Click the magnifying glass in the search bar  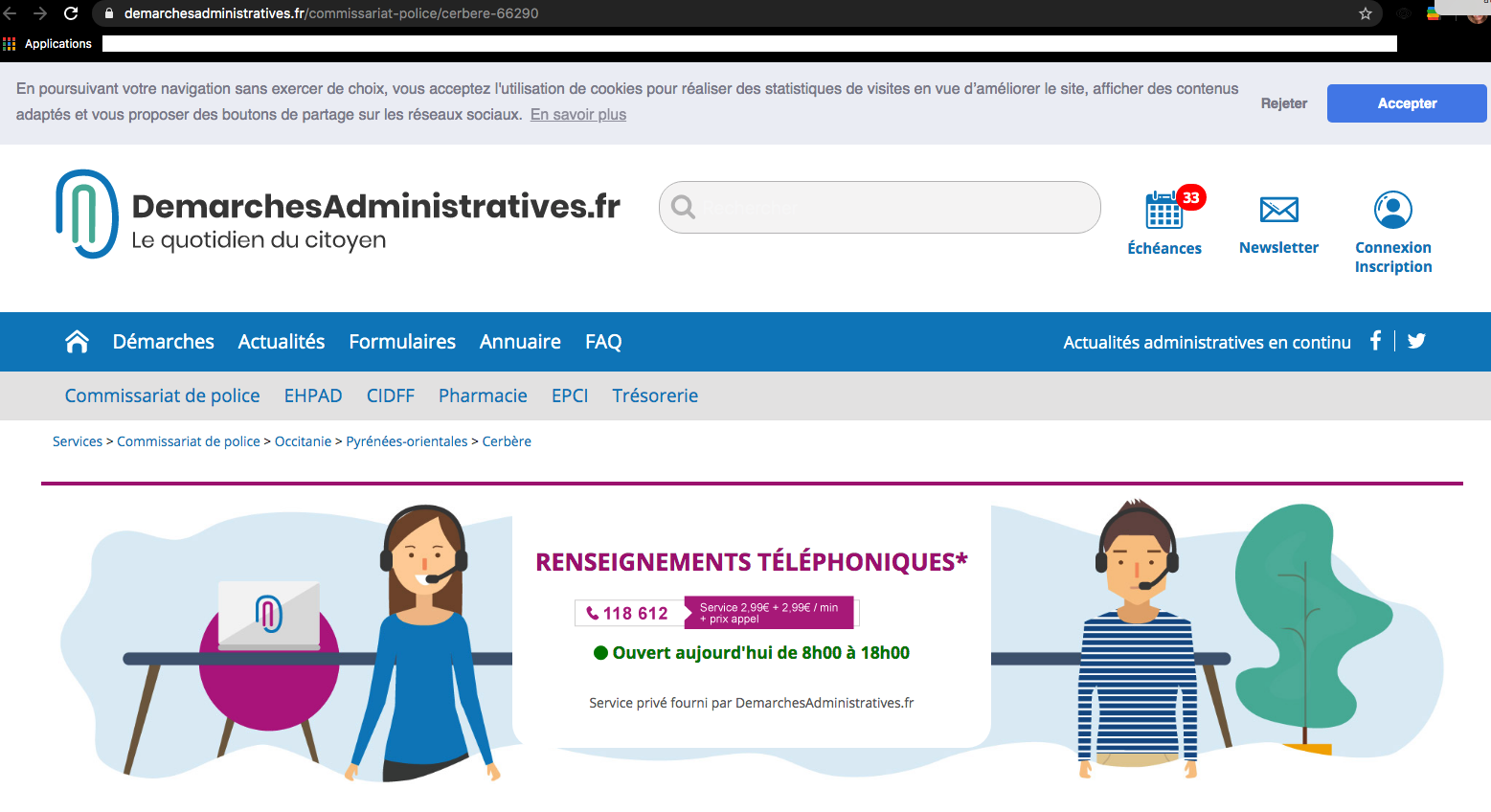tap(683, 207)
